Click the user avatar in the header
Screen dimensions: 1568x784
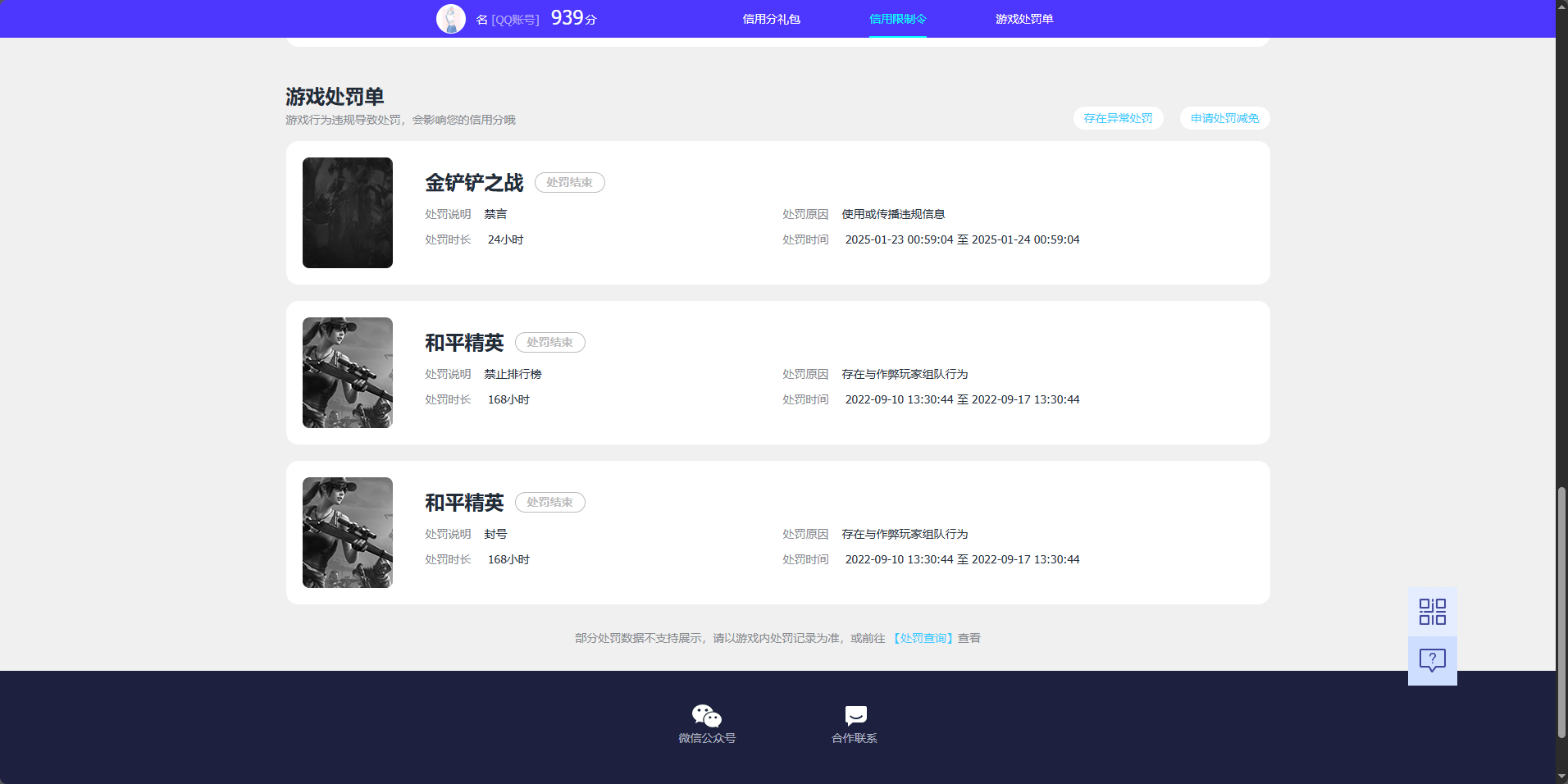[451, 19]
